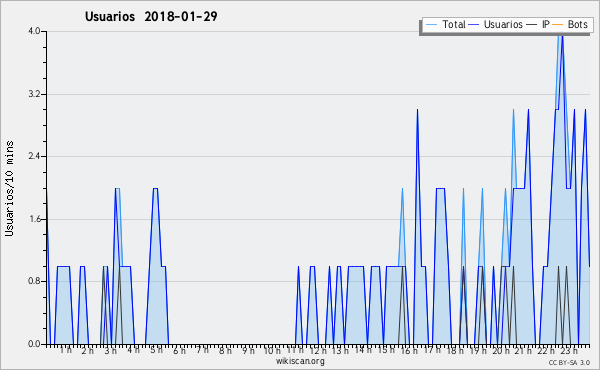Click the '11 h' x-axis label
This screenshot has height=370, width=600.
[295, 350]
